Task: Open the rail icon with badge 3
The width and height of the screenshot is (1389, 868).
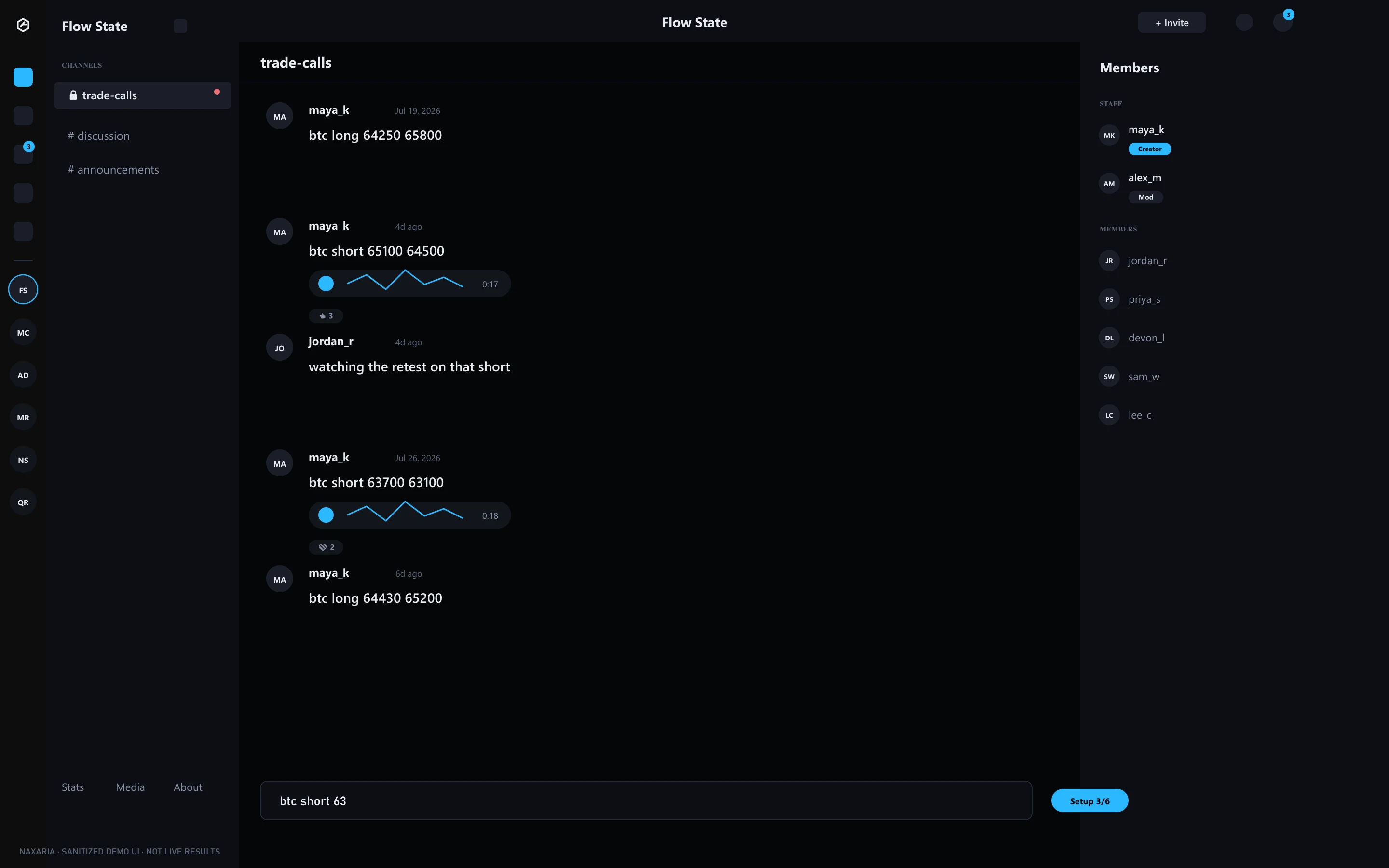Action: [23, 154]
